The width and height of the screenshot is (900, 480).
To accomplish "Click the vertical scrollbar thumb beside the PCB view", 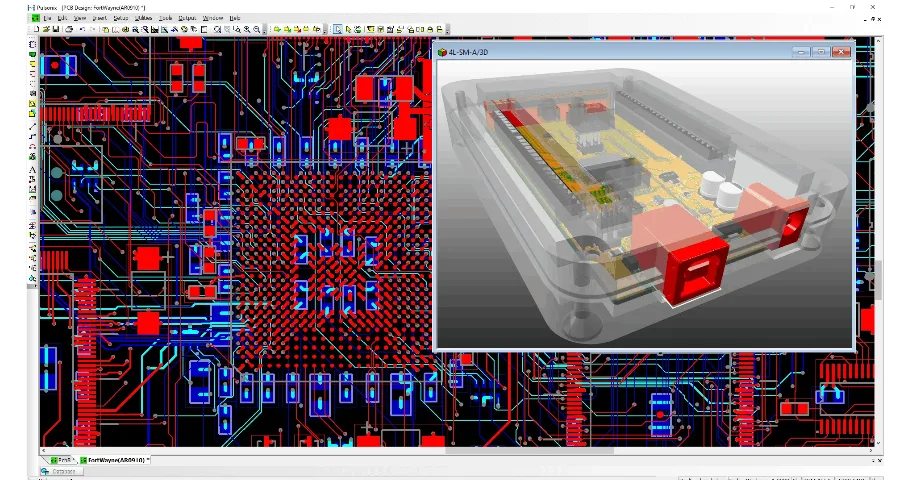I will (879, 280).
